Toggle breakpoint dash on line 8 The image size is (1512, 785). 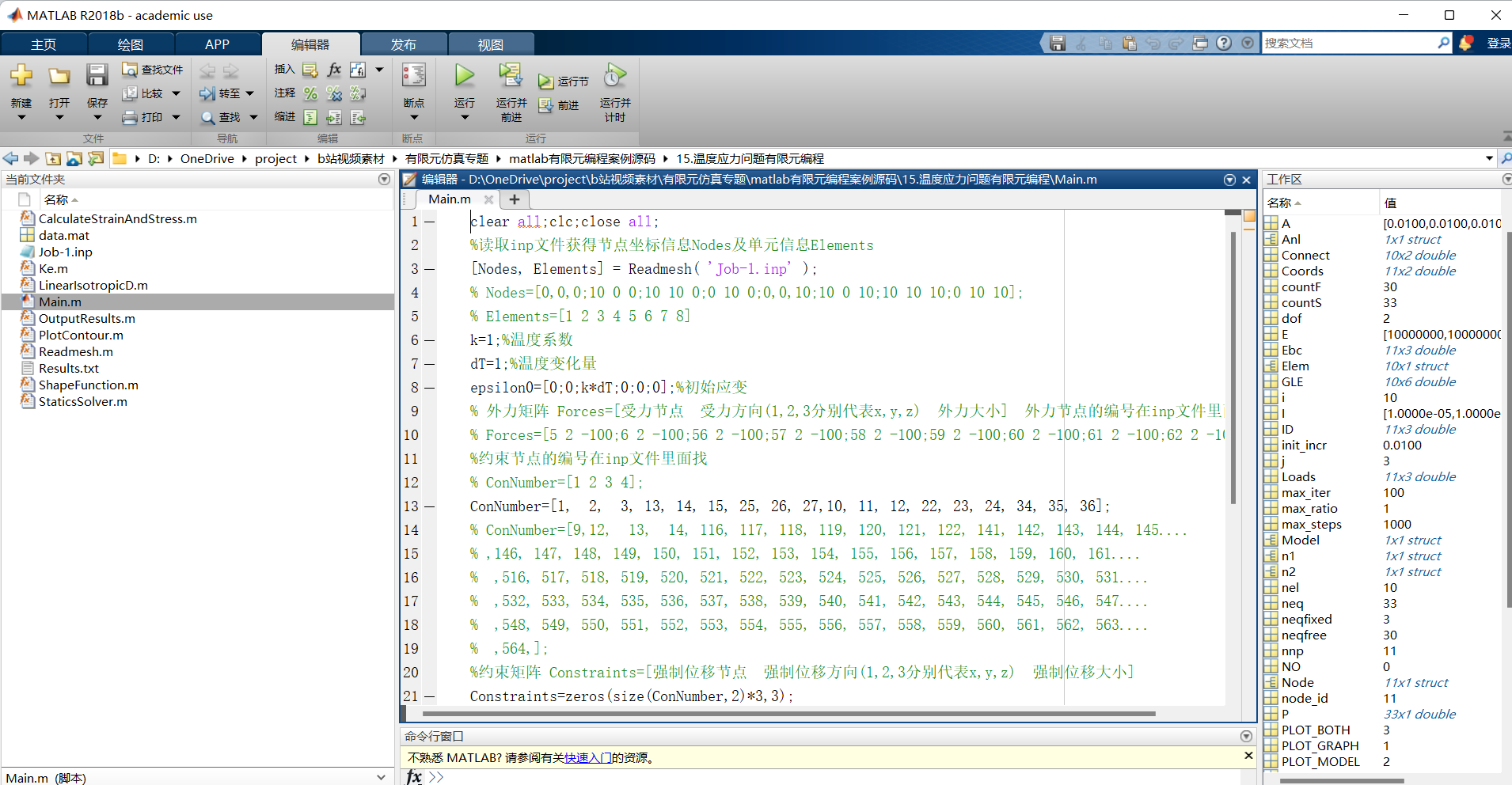coord(430,388)
